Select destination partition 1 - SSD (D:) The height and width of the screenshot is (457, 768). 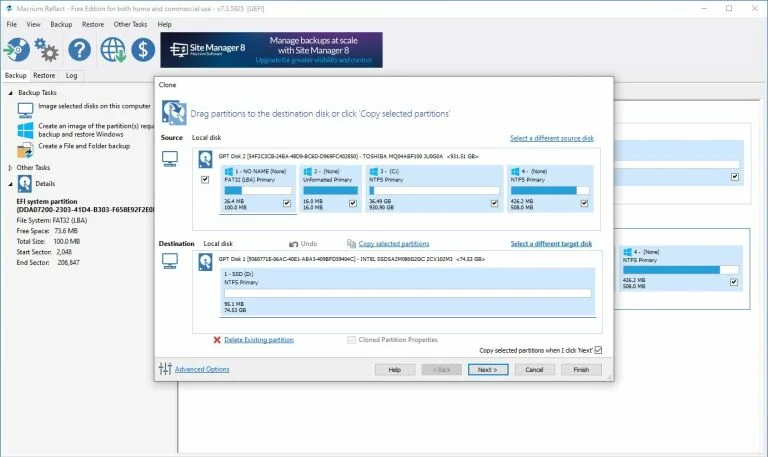tap(407, 291)
